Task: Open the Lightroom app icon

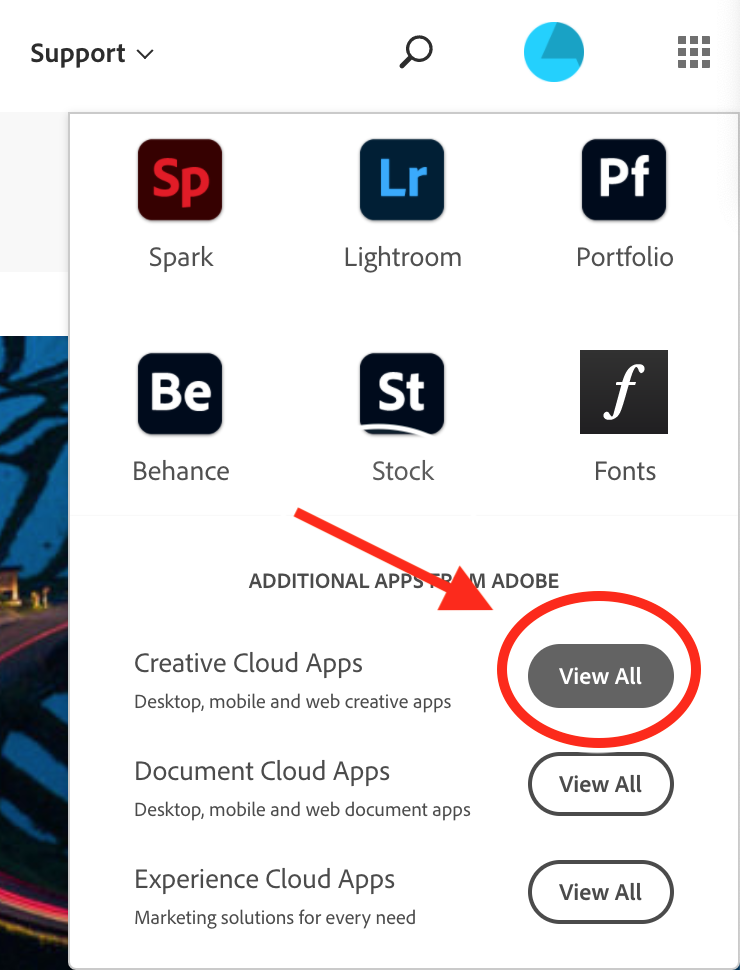Action: [402, 180]
